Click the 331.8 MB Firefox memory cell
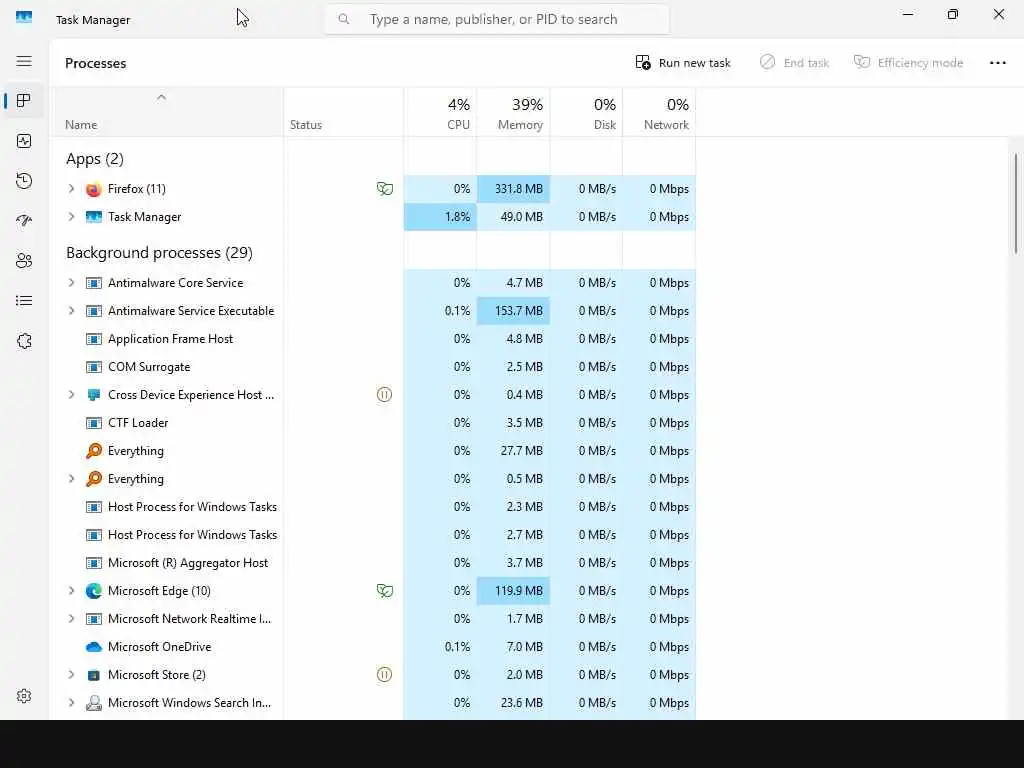Screen dimensions: 1024x768 click(x=513, y=189)
